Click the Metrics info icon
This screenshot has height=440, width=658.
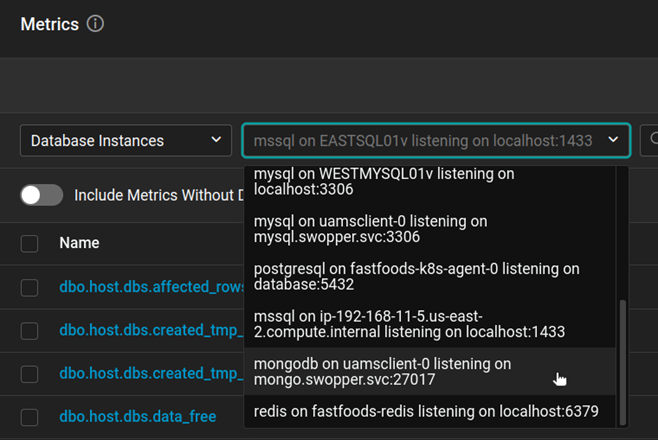[95, 24]
